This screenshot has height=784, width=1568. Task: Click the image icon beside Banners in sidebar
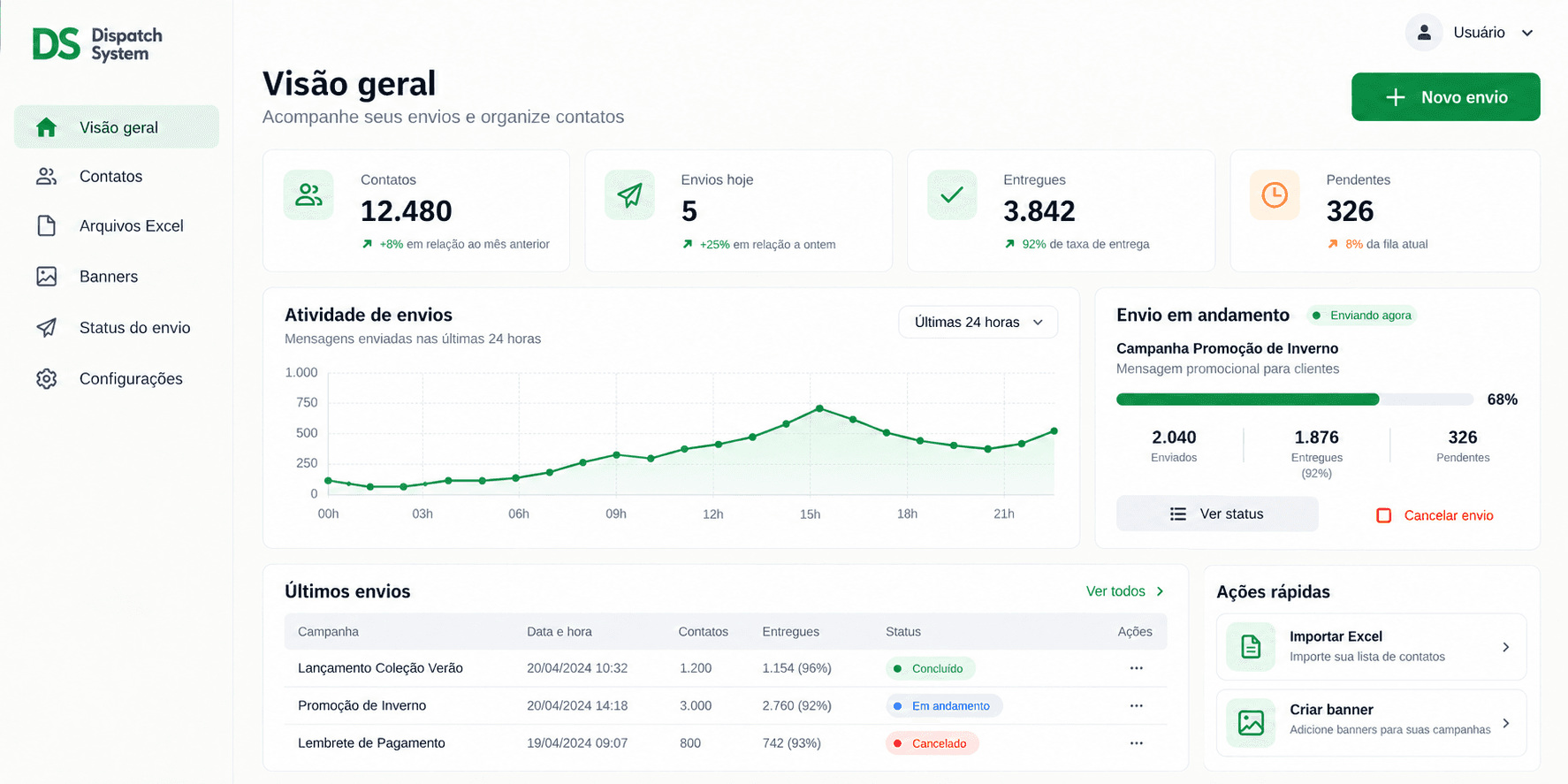(x=47, y=277)
